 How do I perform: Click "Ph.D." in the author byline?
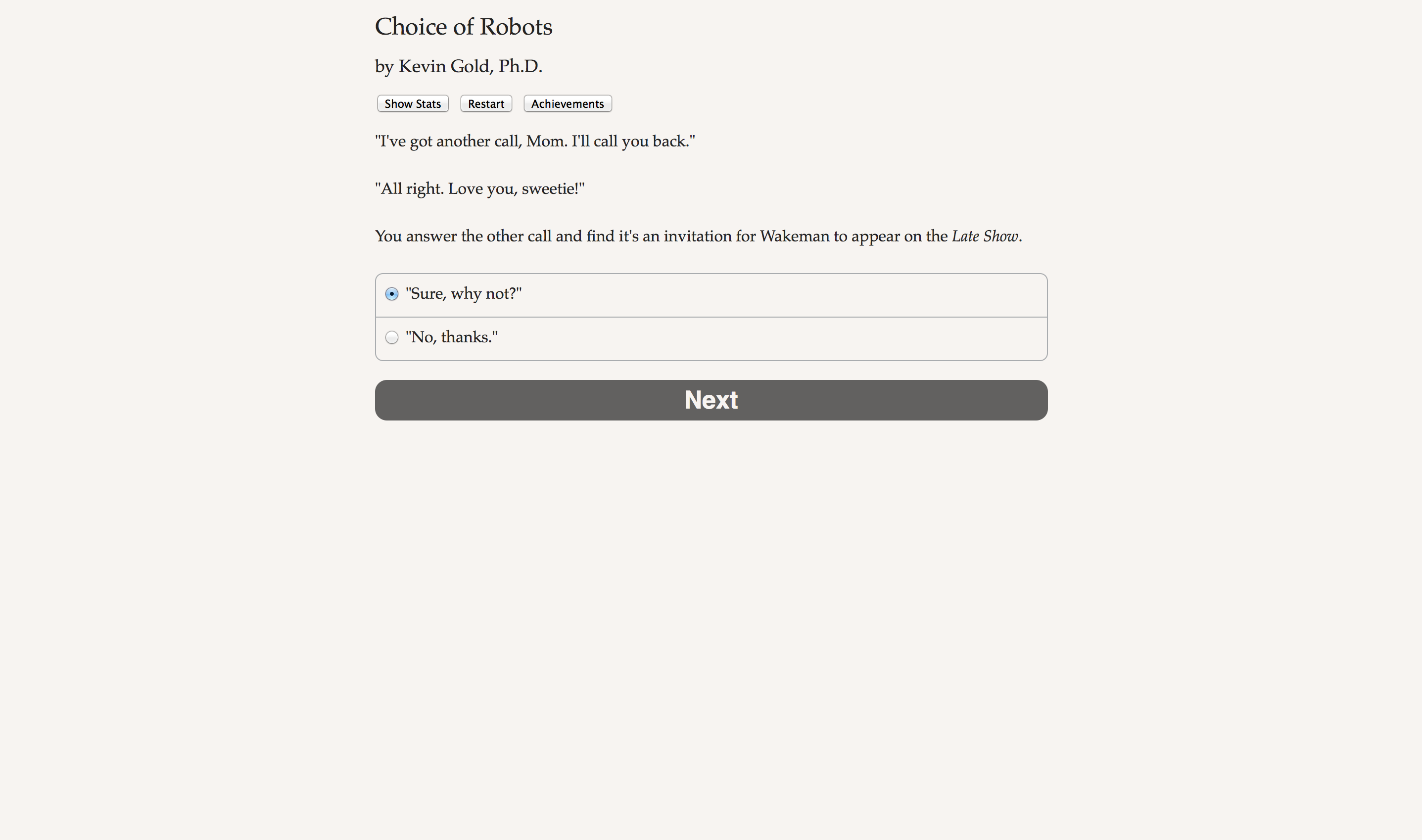[520, 66]
